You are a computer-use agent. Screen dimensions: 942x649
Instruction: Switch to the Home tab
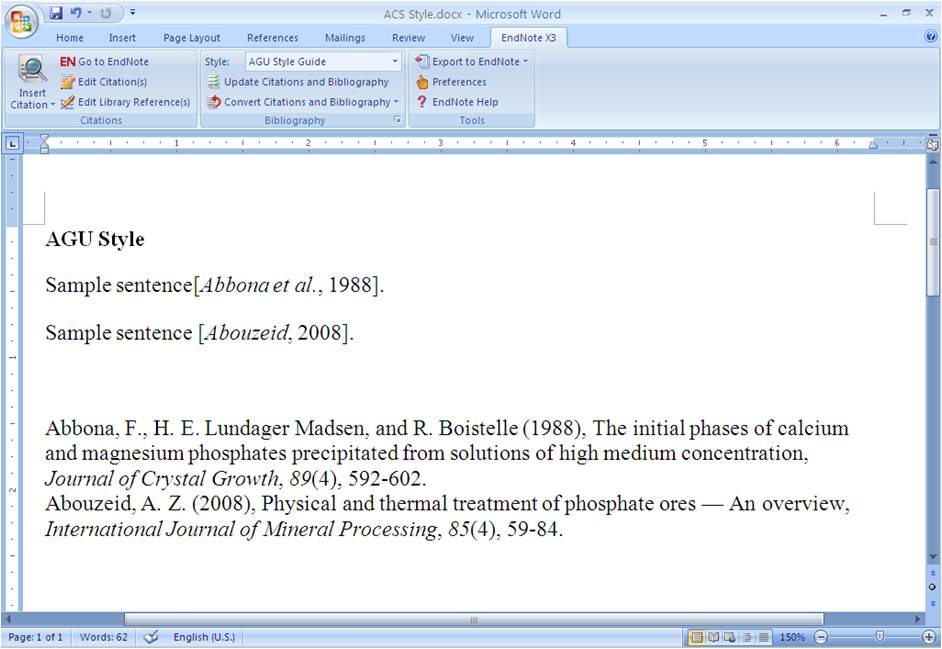pos(70,38)
